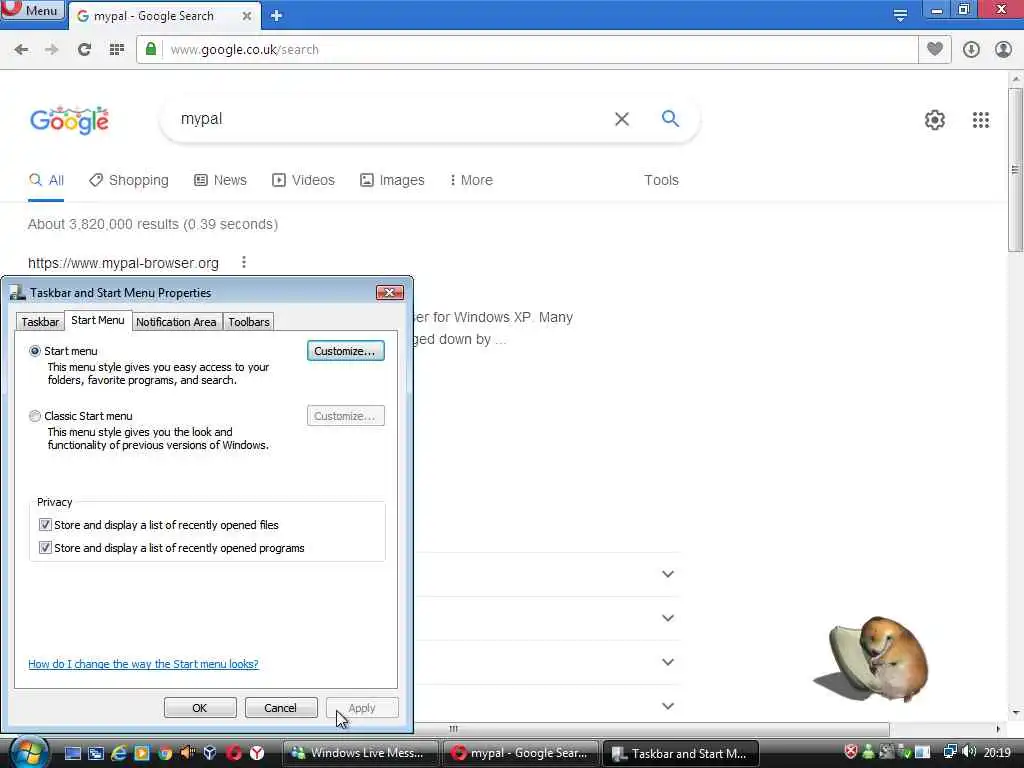
Task: Open a new browser tab
Action: click(x=276, y=16)
